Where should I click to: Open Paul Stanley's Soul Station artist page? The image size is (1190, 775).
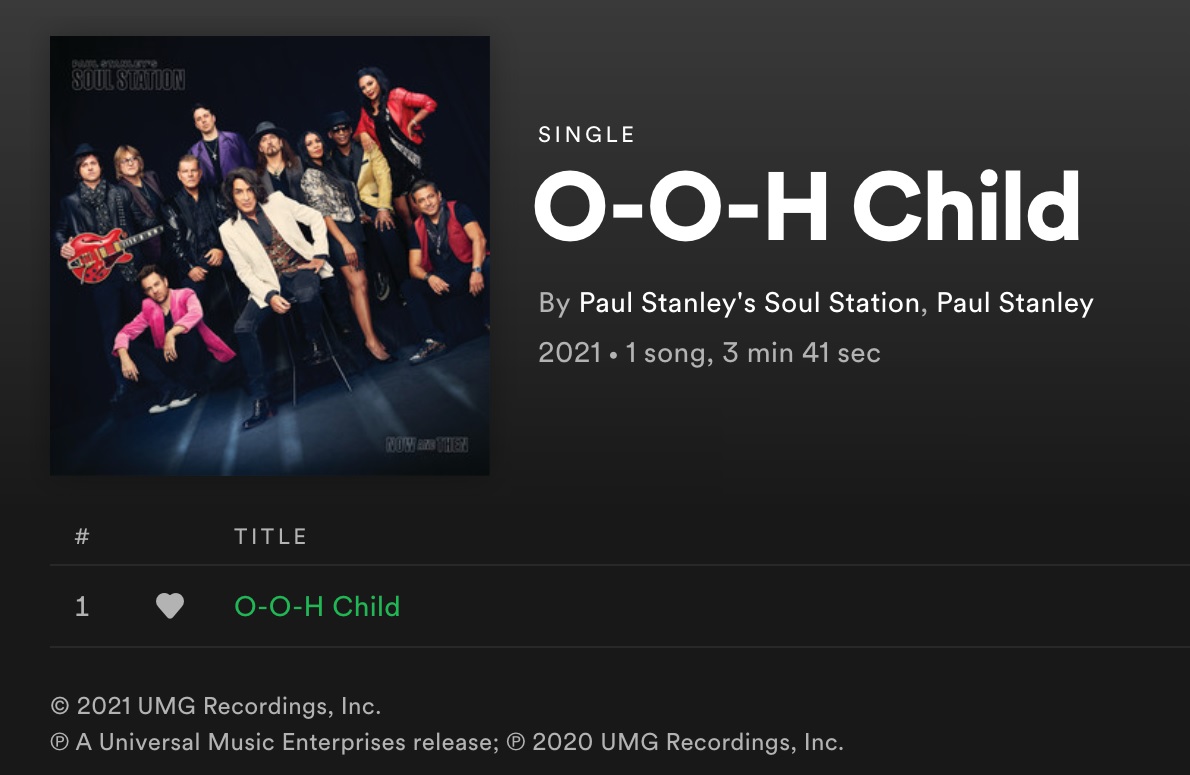[x=749, y=303]
